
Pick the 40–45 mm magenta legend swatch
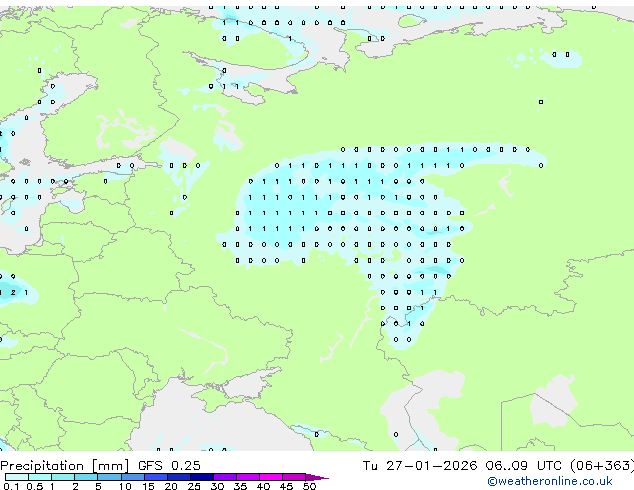tap(271, 477)
